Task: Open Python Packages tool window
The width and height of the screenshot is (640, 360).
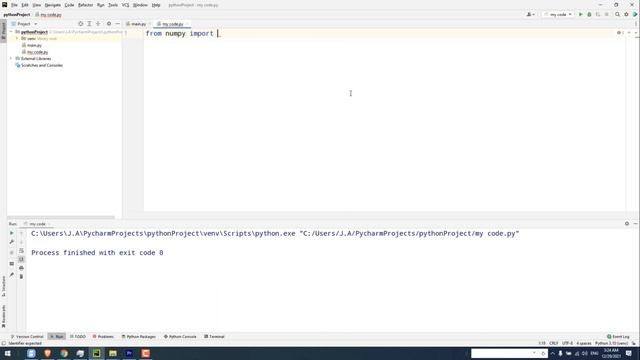Action: (138, 337)
